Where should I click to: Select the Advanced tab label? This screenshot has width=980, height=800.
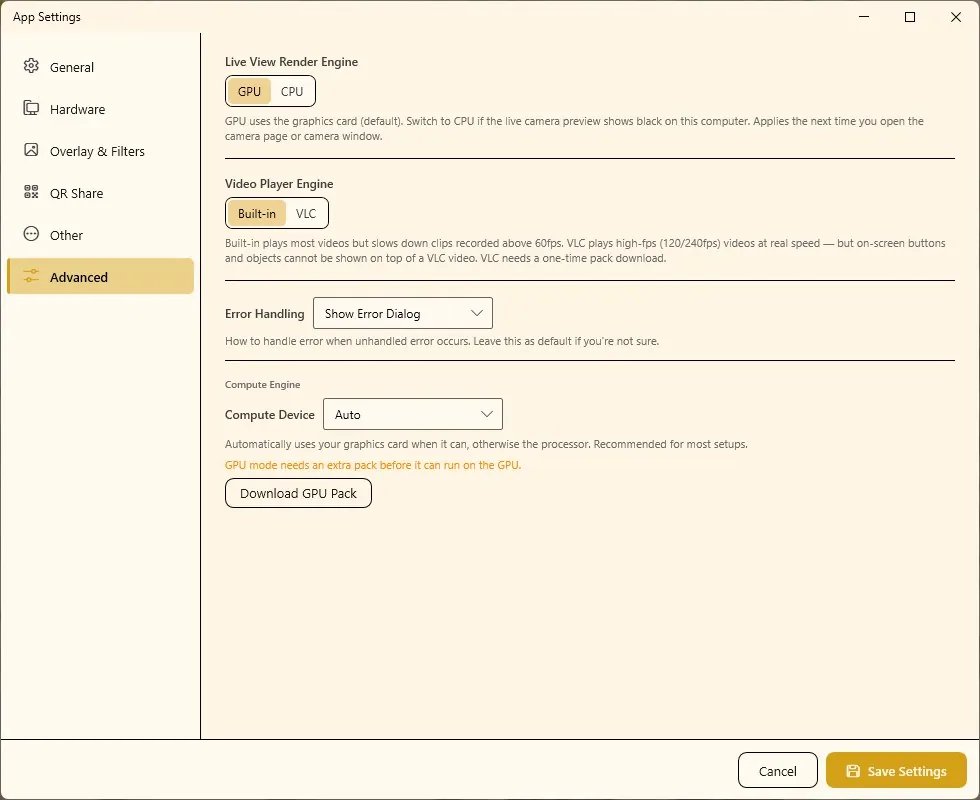[79, 277]
